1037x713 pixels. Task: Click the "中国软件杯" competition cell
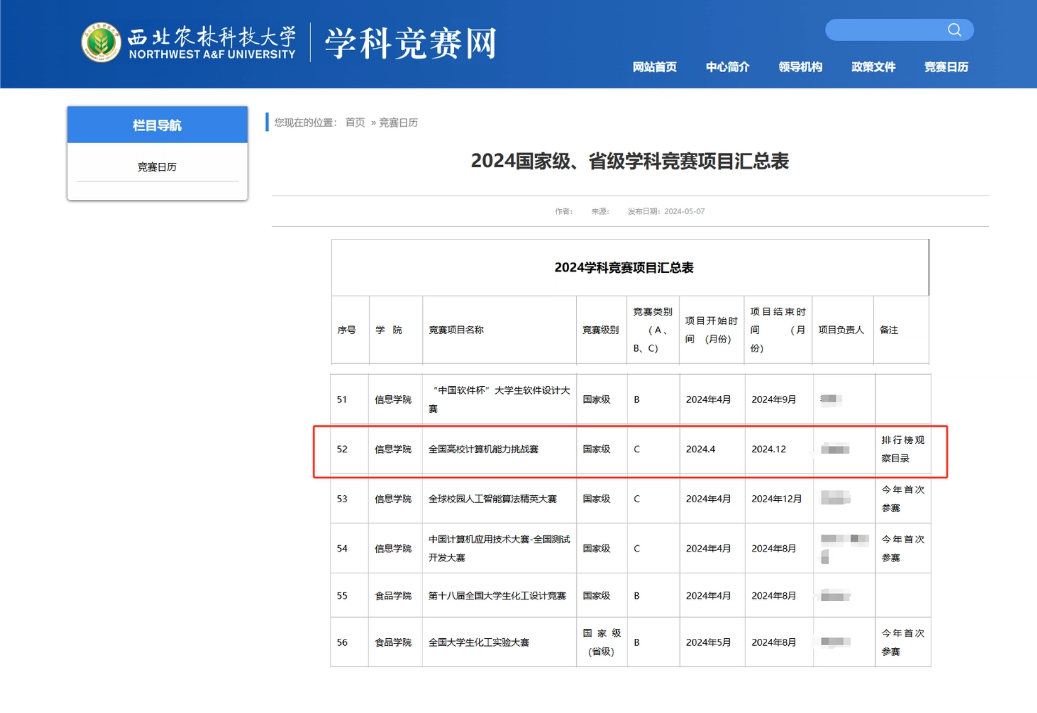click(499, 399)
